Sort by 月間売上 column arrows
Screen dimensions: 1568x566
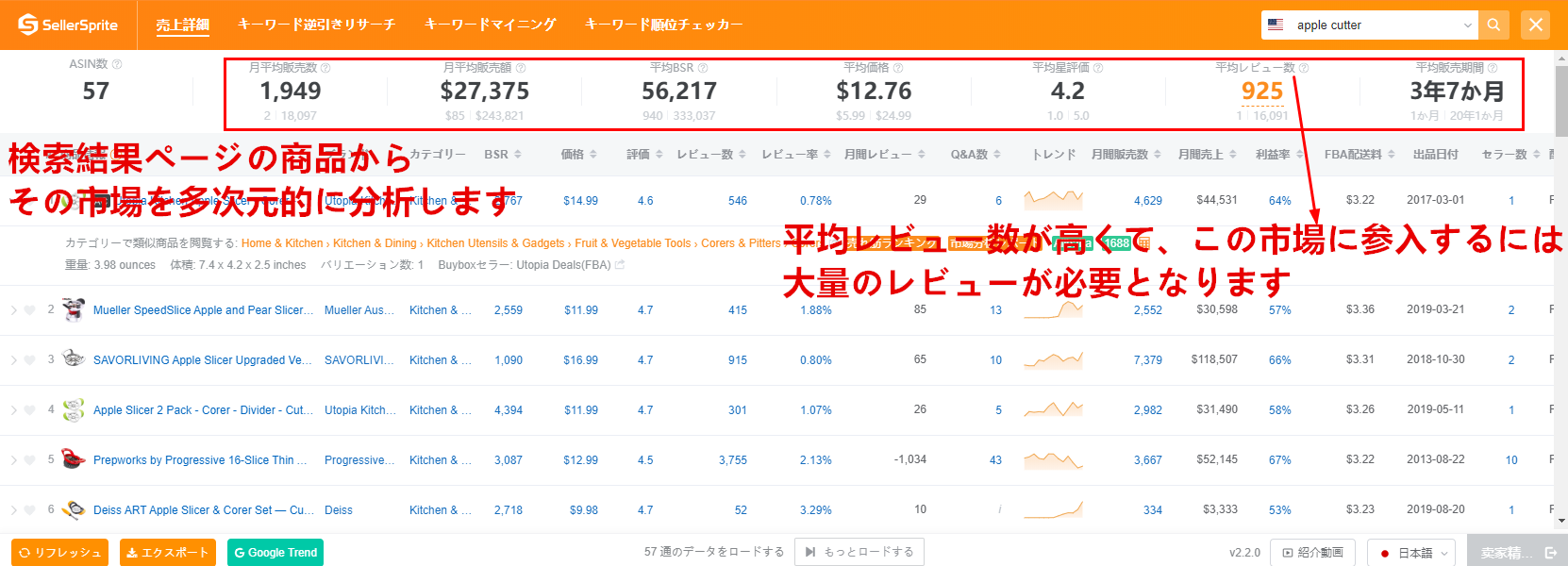click(x=1232, y=155)
